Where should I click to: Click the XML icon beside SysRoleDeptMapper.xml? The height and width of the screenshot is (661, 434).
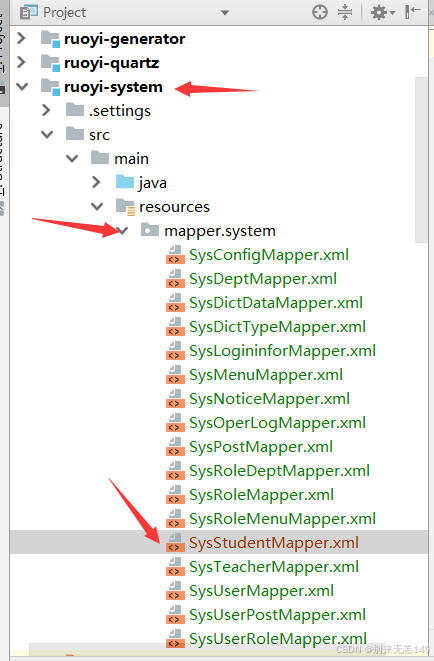175,471
